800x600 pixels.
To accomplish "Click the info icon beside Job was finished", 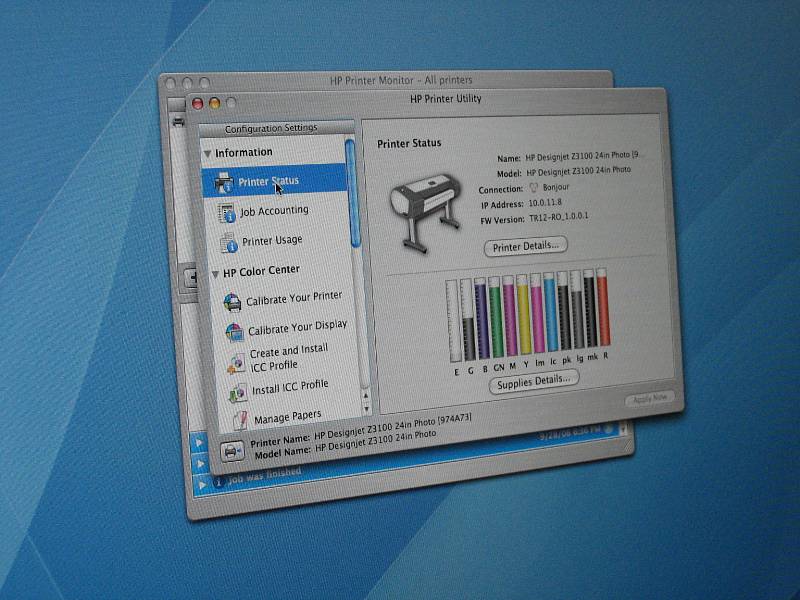I will click(218, 482).
